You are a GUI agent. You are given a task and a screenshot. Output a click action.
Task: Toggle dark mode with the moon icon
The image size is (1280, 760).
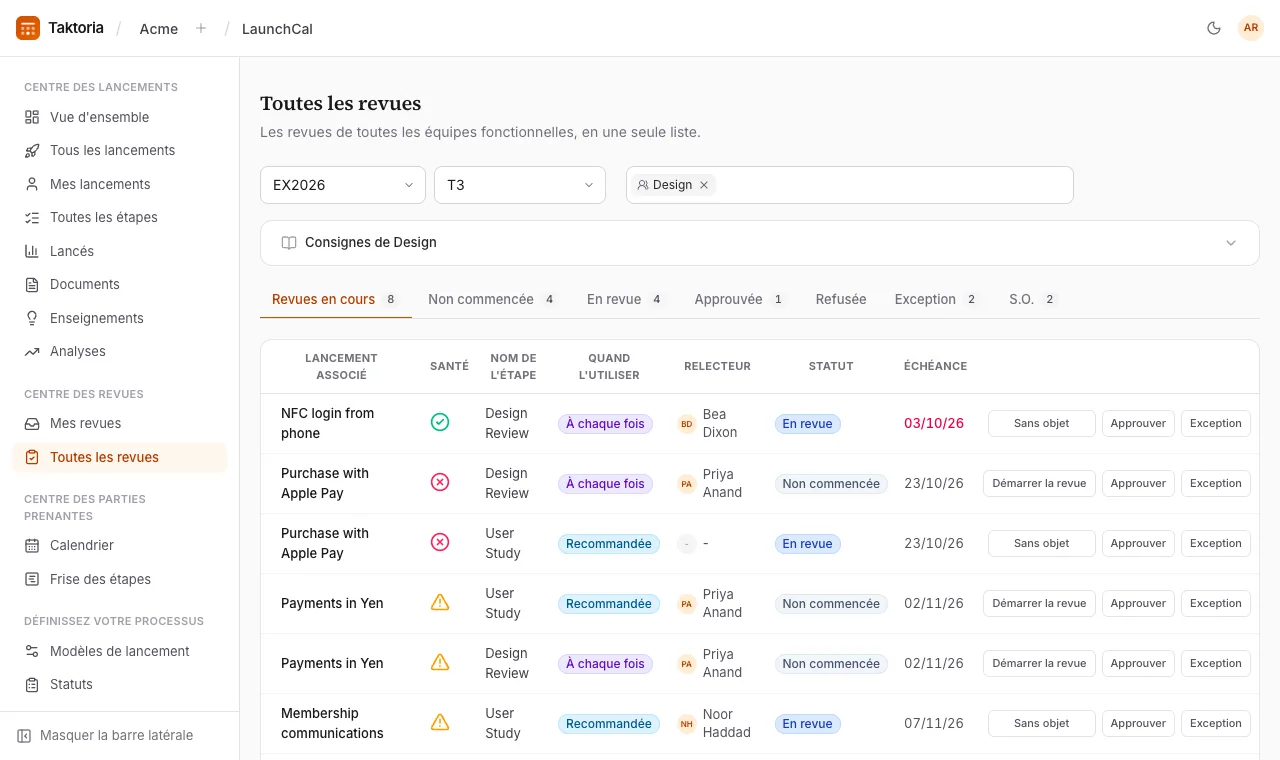[x=1214, y=28]
